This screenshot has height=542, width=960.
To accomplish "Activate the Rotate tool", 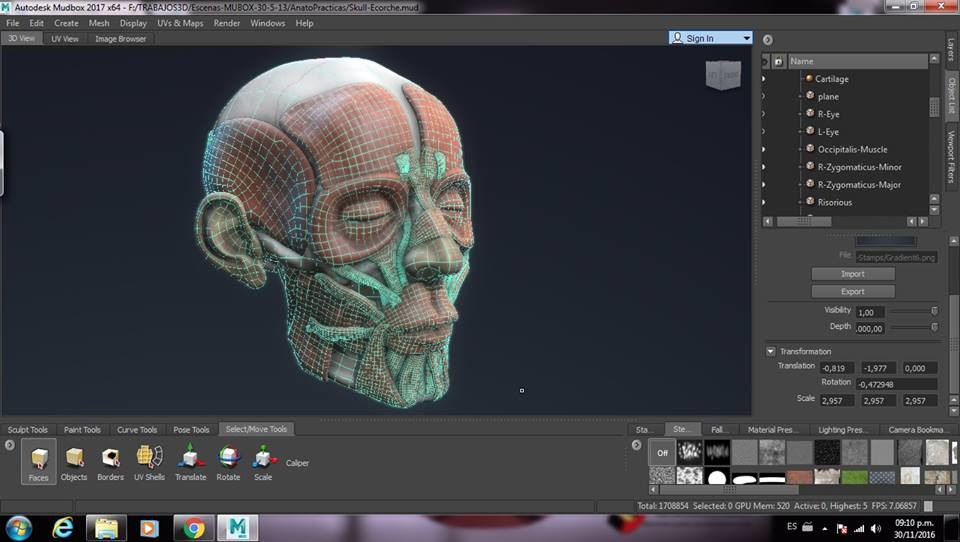I will click(228, 460).
